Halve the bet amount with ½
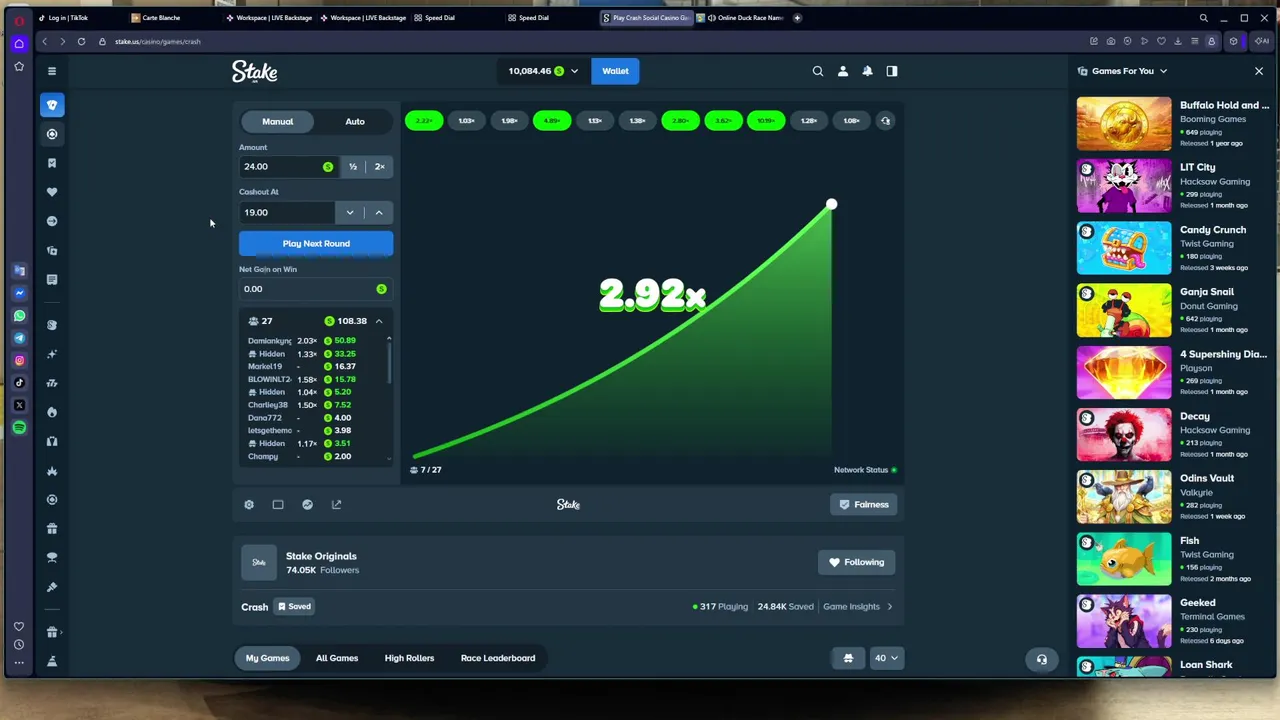Viewport: 1280px width, 720px height. click(353, 167)
